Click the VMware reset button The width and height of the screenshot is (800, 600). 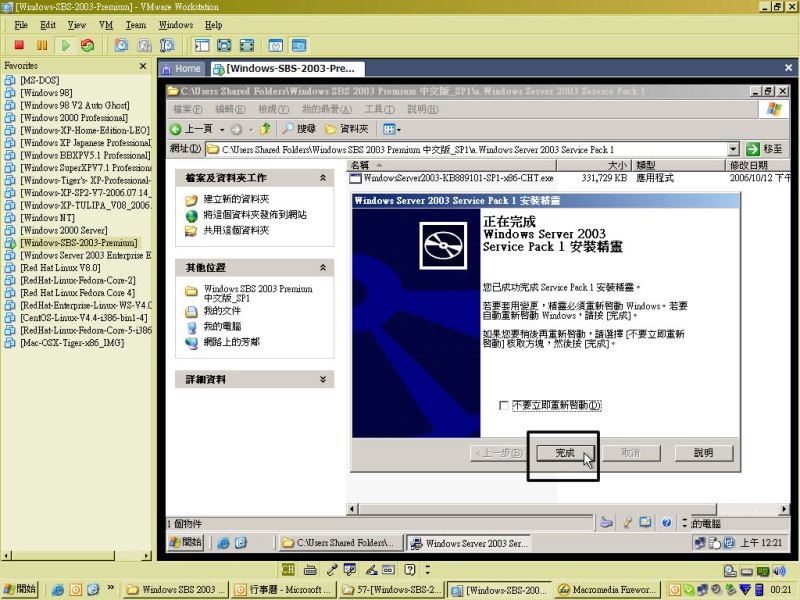(x=88, y=45)
